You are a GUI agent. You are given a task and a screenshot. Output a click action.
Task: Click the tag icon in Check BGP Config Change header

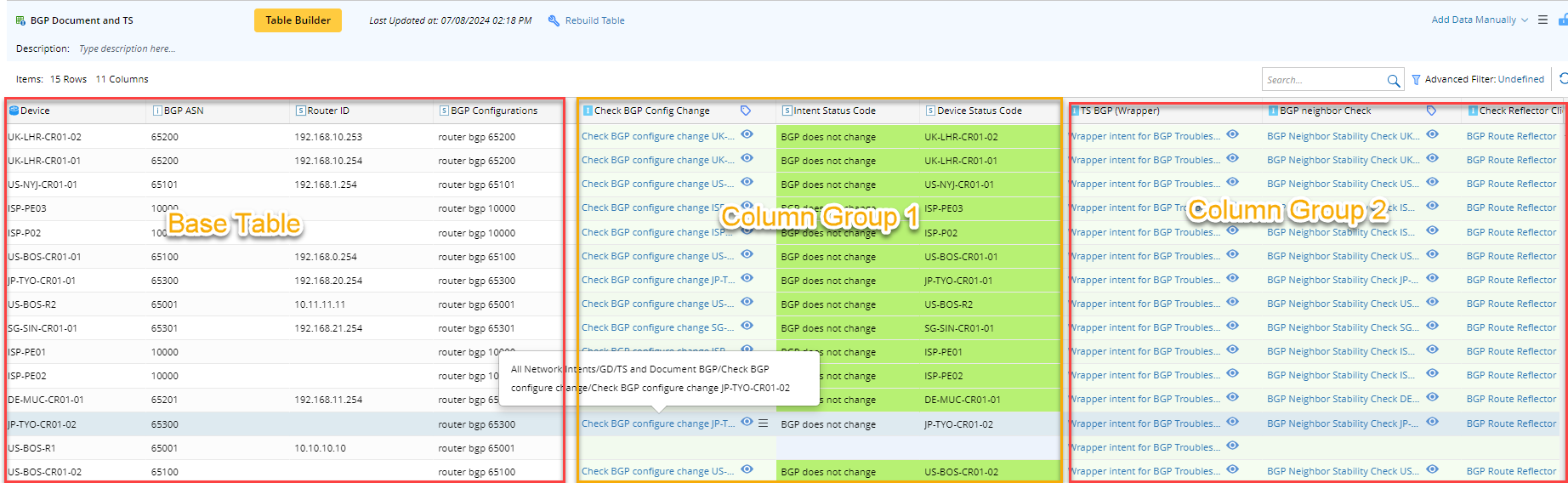[746, 111]
